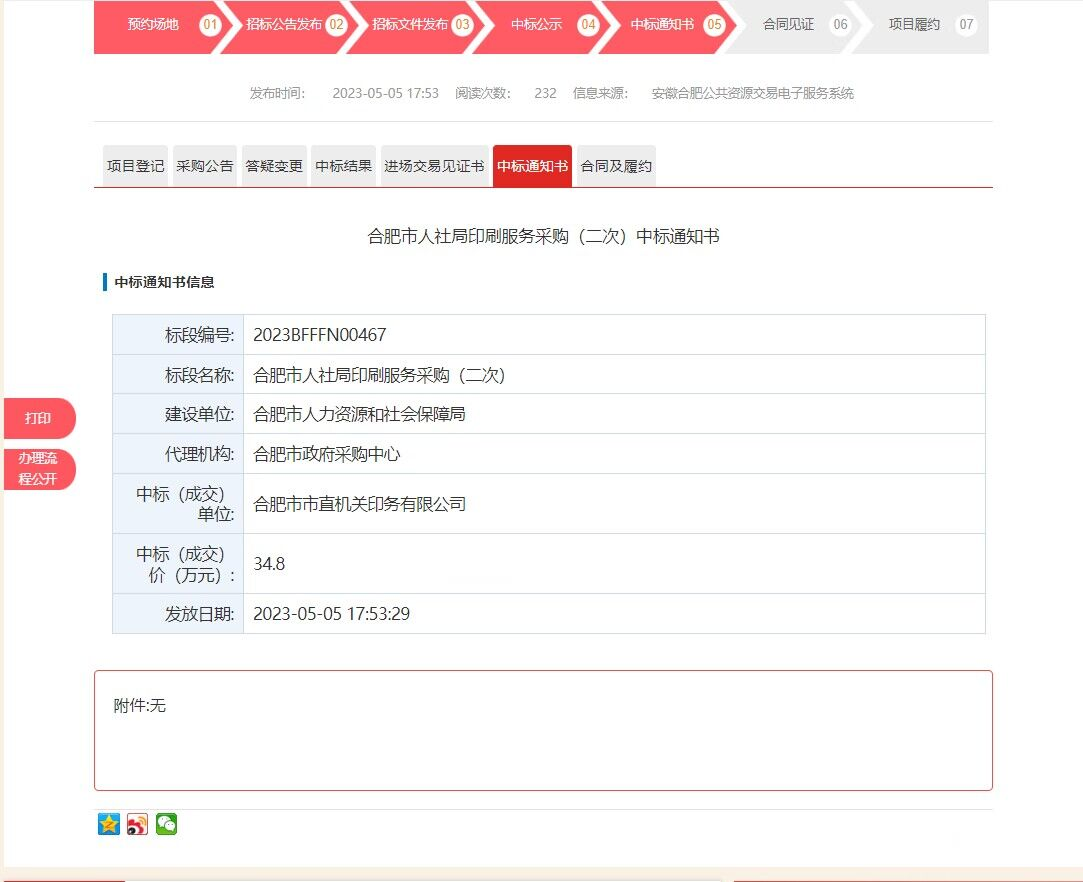
Task: Open the 进场交易见证书 tab
Action: (x=434, y=166)
